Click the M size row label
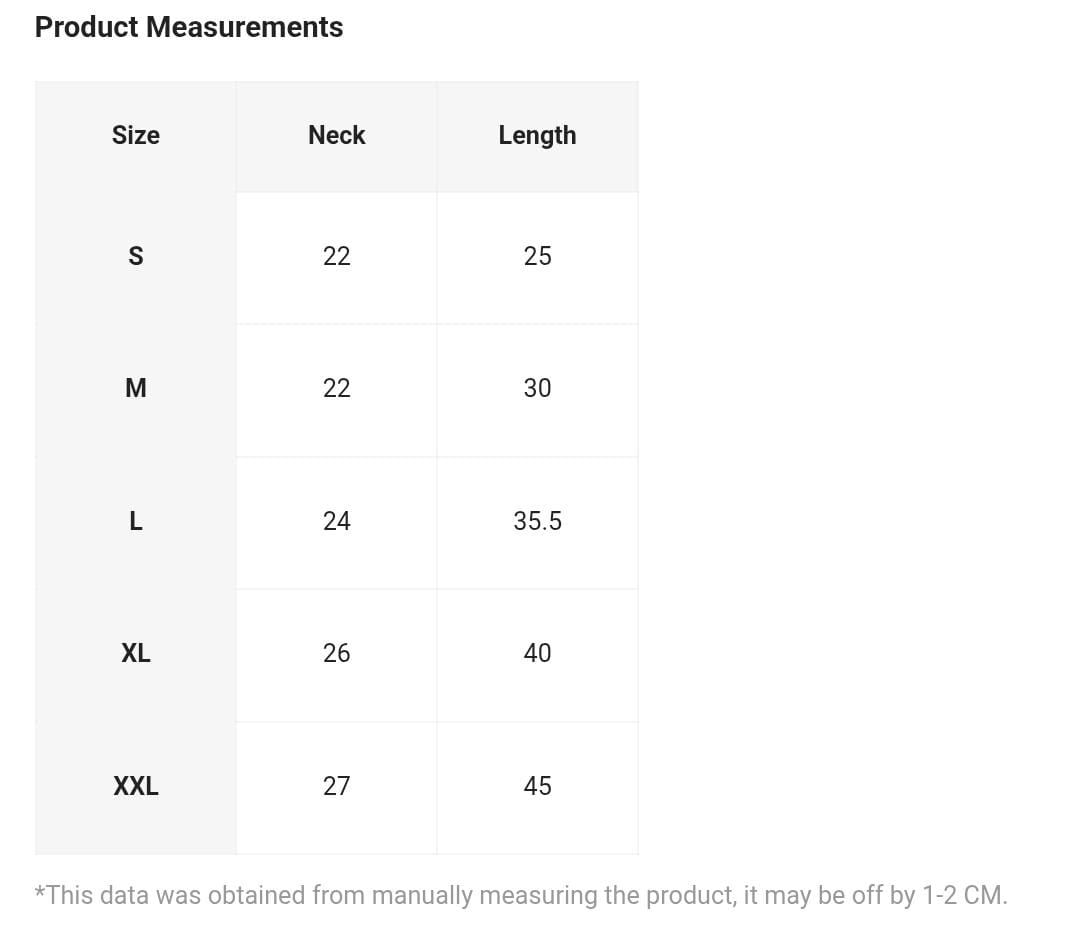 click(136, 388)
